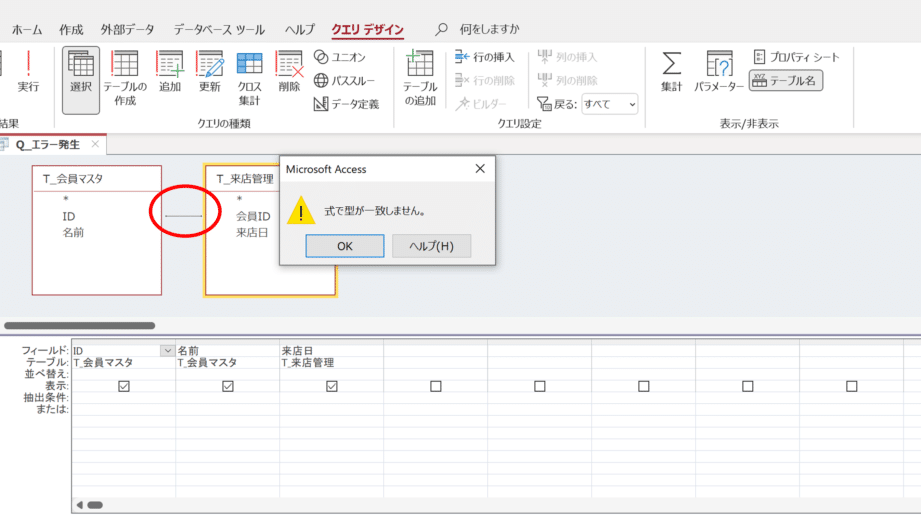Screen dimensions: 921x531
Task: Open the パラメーター parameters dialog
Action: [719, 72]
